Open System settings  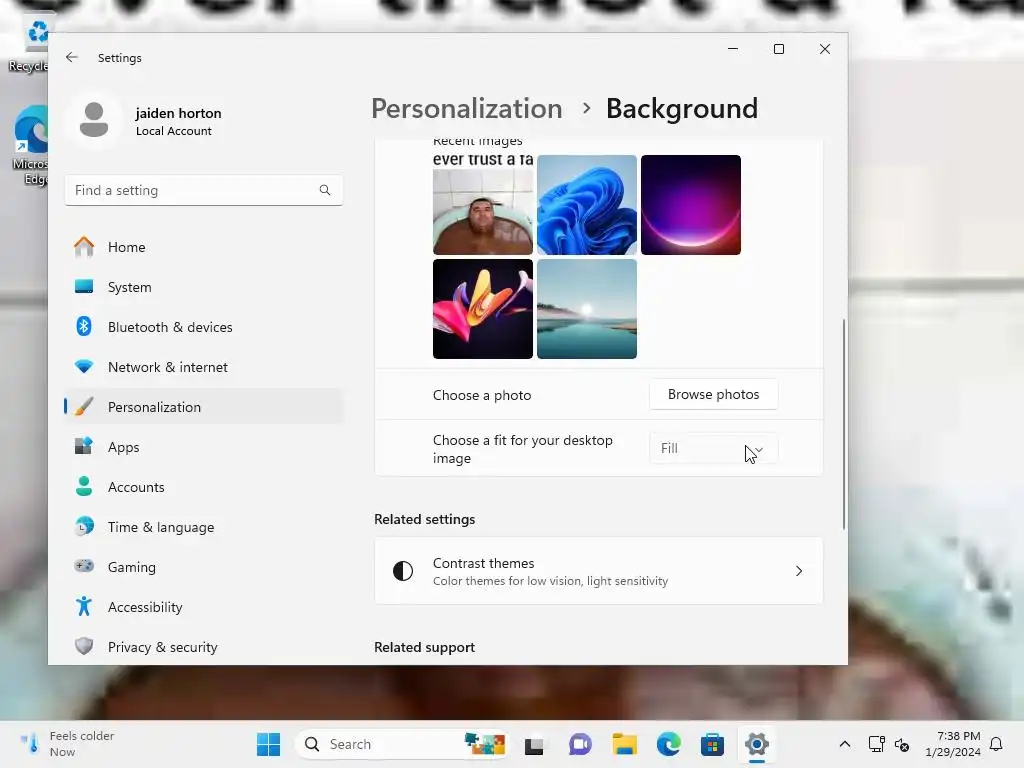(204, 287)
